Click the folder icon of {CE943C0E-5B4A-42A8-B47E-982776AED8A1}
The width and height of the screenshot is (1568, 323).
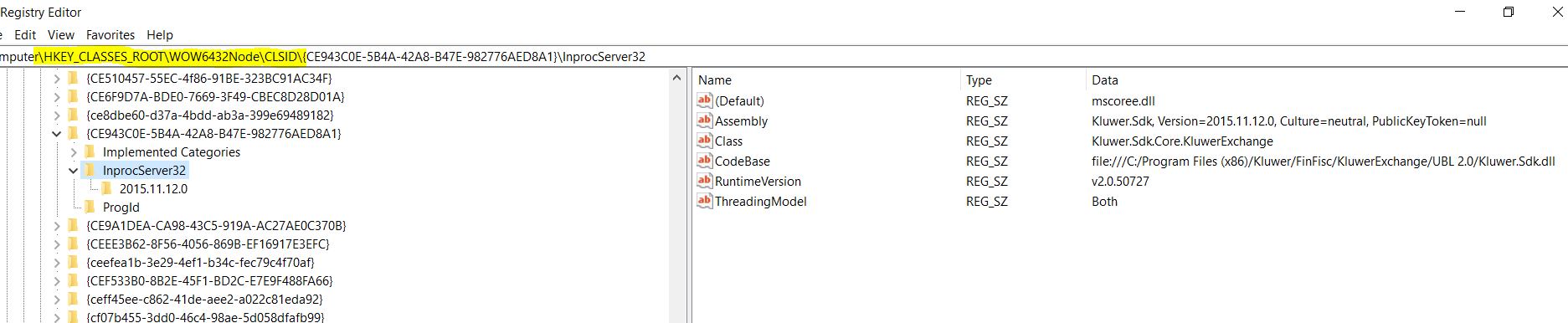coord(73,134)
